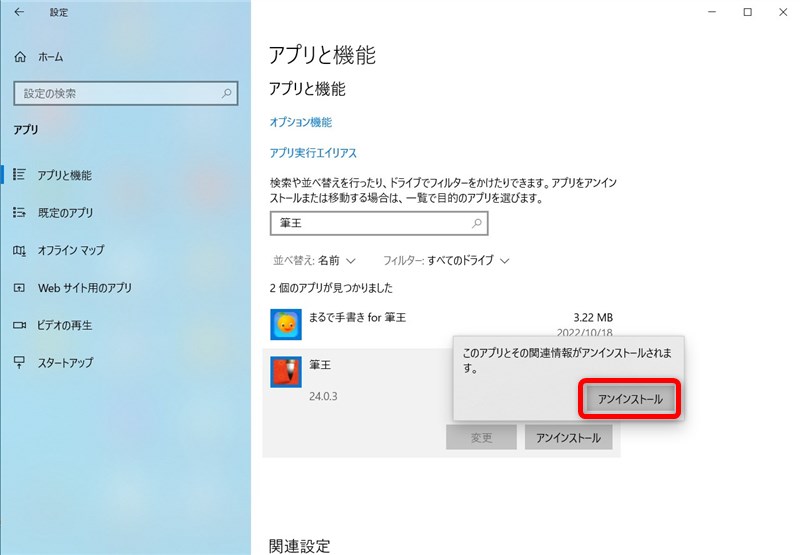Click the monitor icon beside スタートアップ

19,363
